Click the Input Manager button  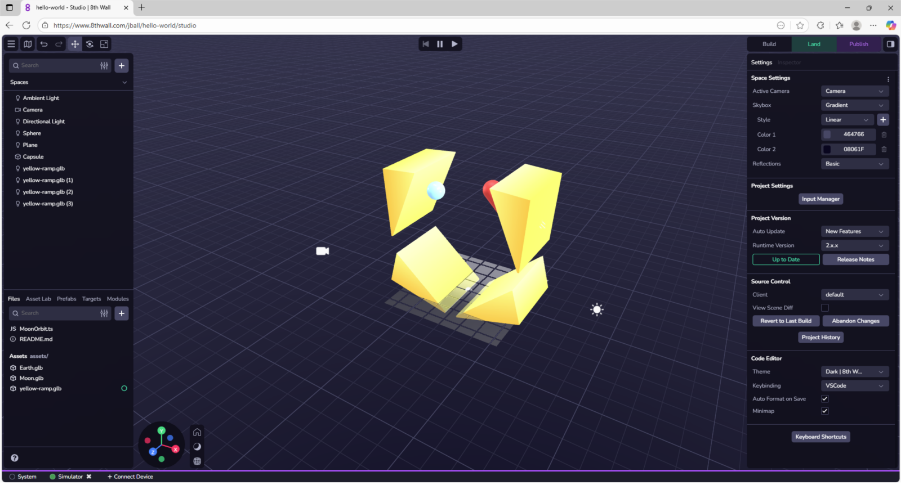click(820, 199)
